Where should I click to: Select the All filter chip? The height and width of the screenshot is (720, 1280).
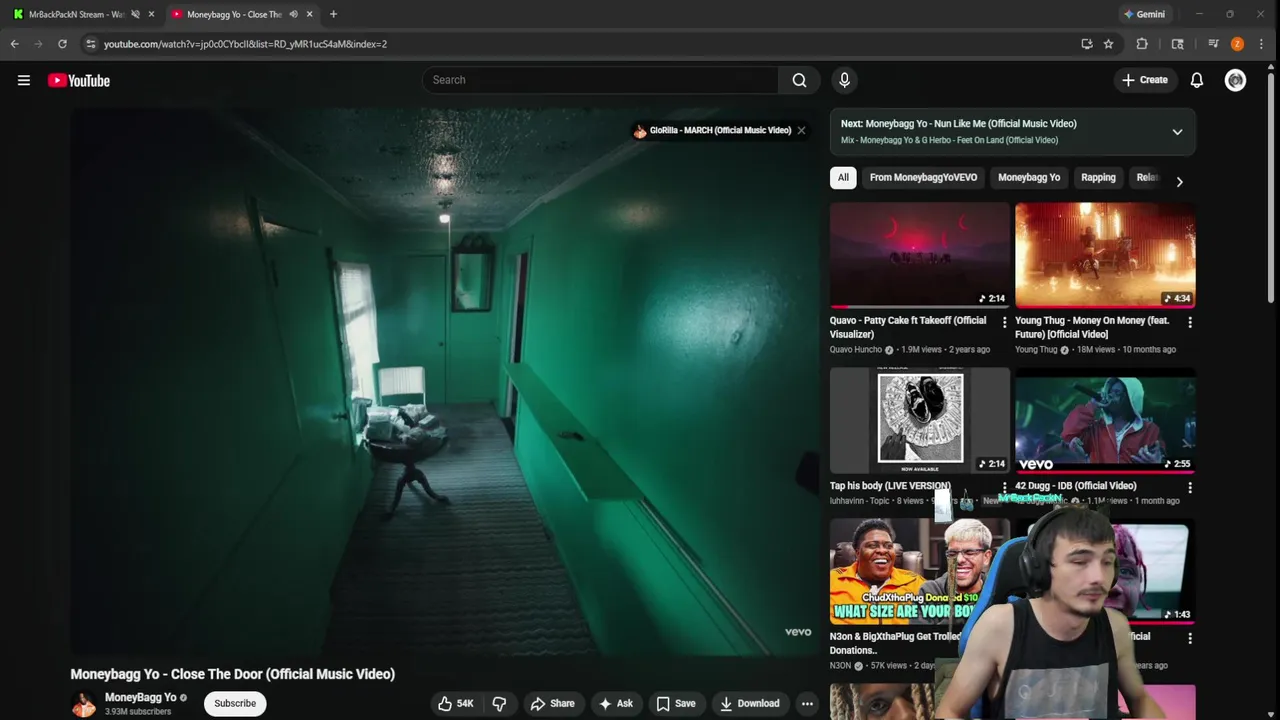[843, 177]
